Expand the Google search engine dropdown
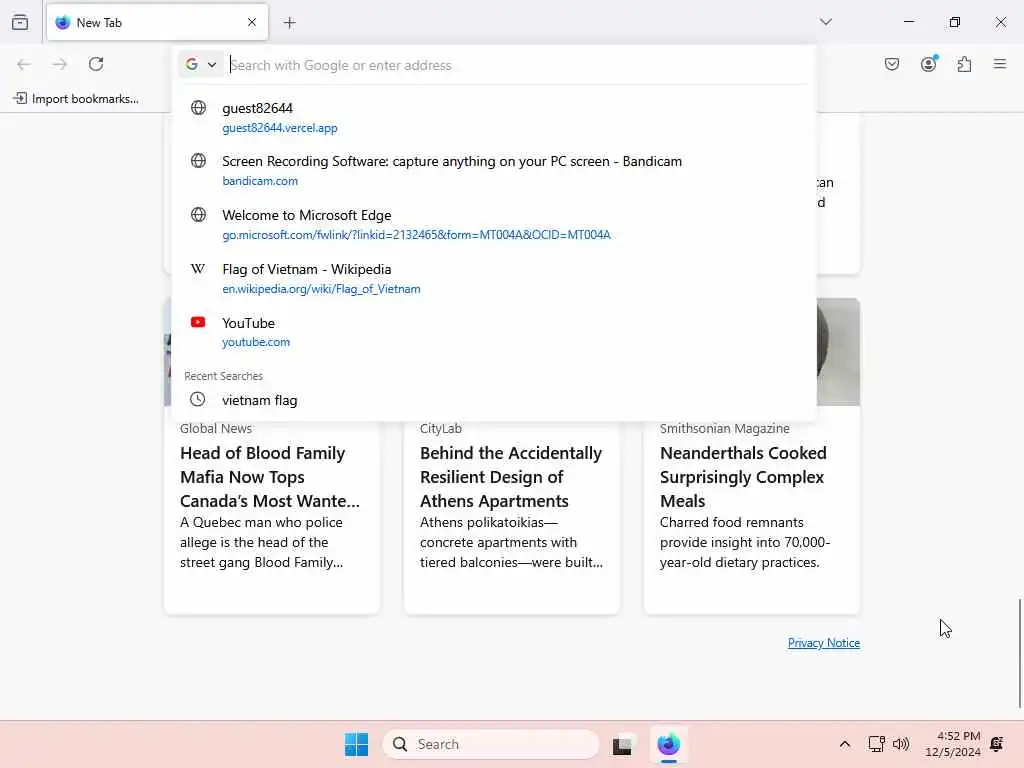The width and height of the screenshot is (1024, 768). pyautogui.click(x=201, y=65)
